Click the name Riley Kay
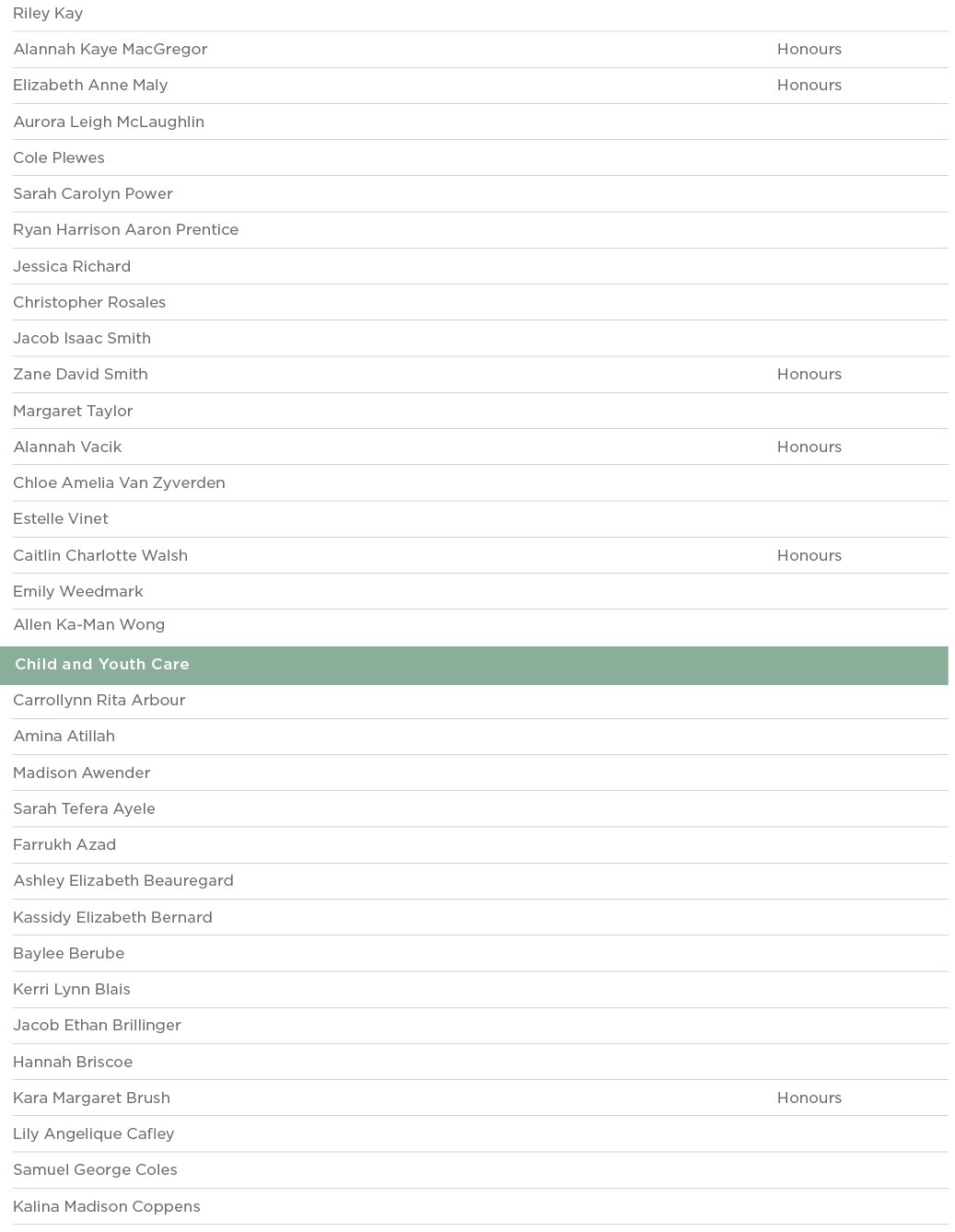This screenshot has width=955, height=1232. [x=48, y=14]
